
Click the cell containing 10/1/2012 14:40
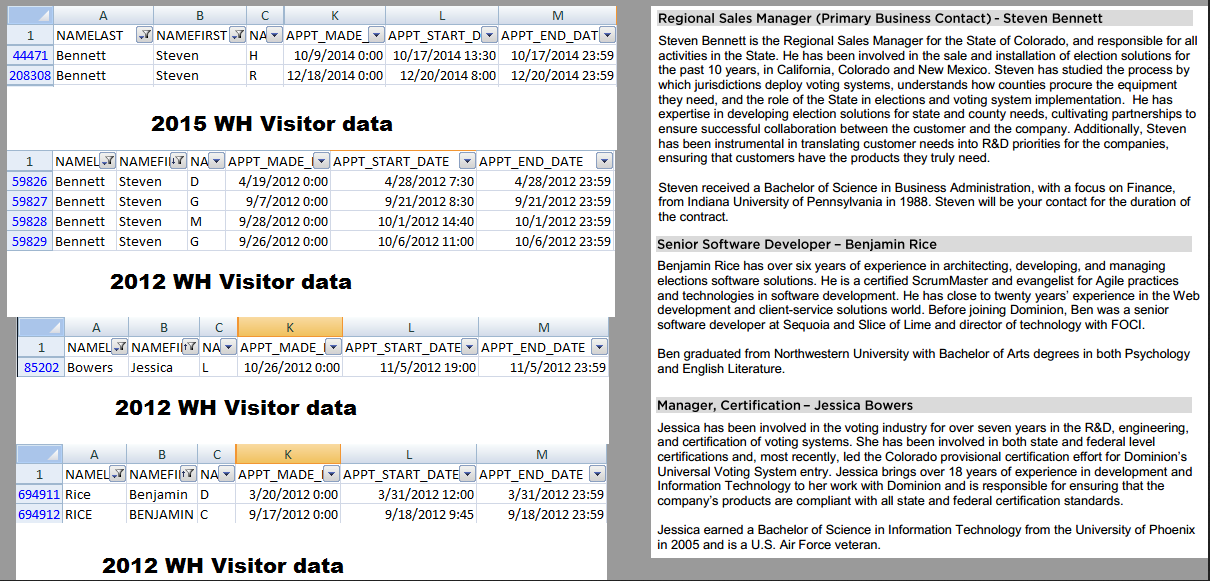404,221
